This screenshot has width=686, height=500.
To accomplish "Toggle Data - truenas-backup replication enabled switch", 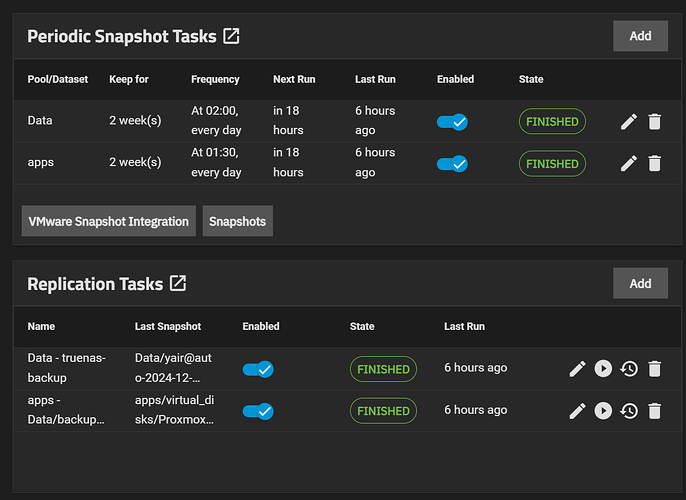I will [x=258, y=370].
